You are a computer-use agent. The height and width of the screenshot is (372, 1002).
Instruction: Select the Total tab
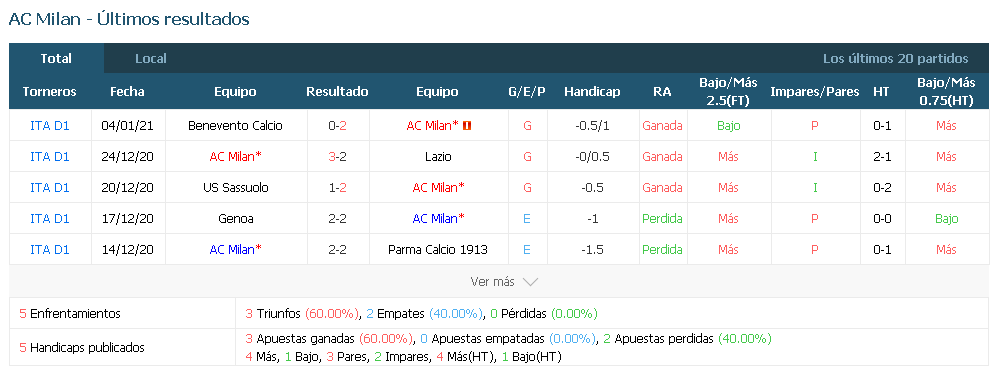(x=56, y=58)
